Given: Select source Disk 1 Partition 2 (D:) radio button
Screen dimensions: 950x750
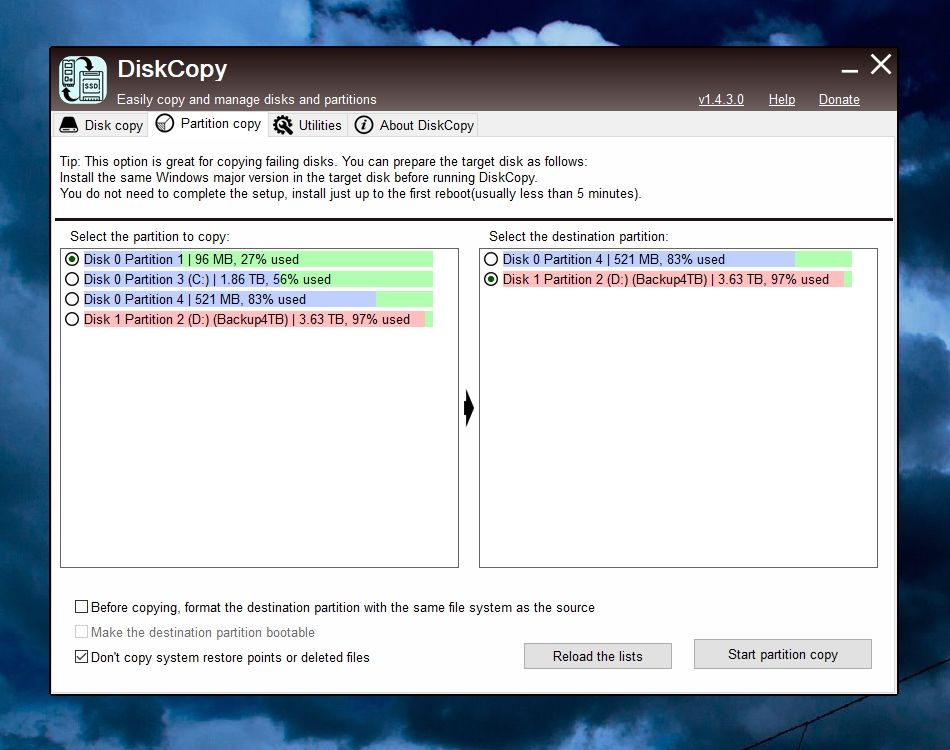Looking at the screenshot, I should [72, 319].
